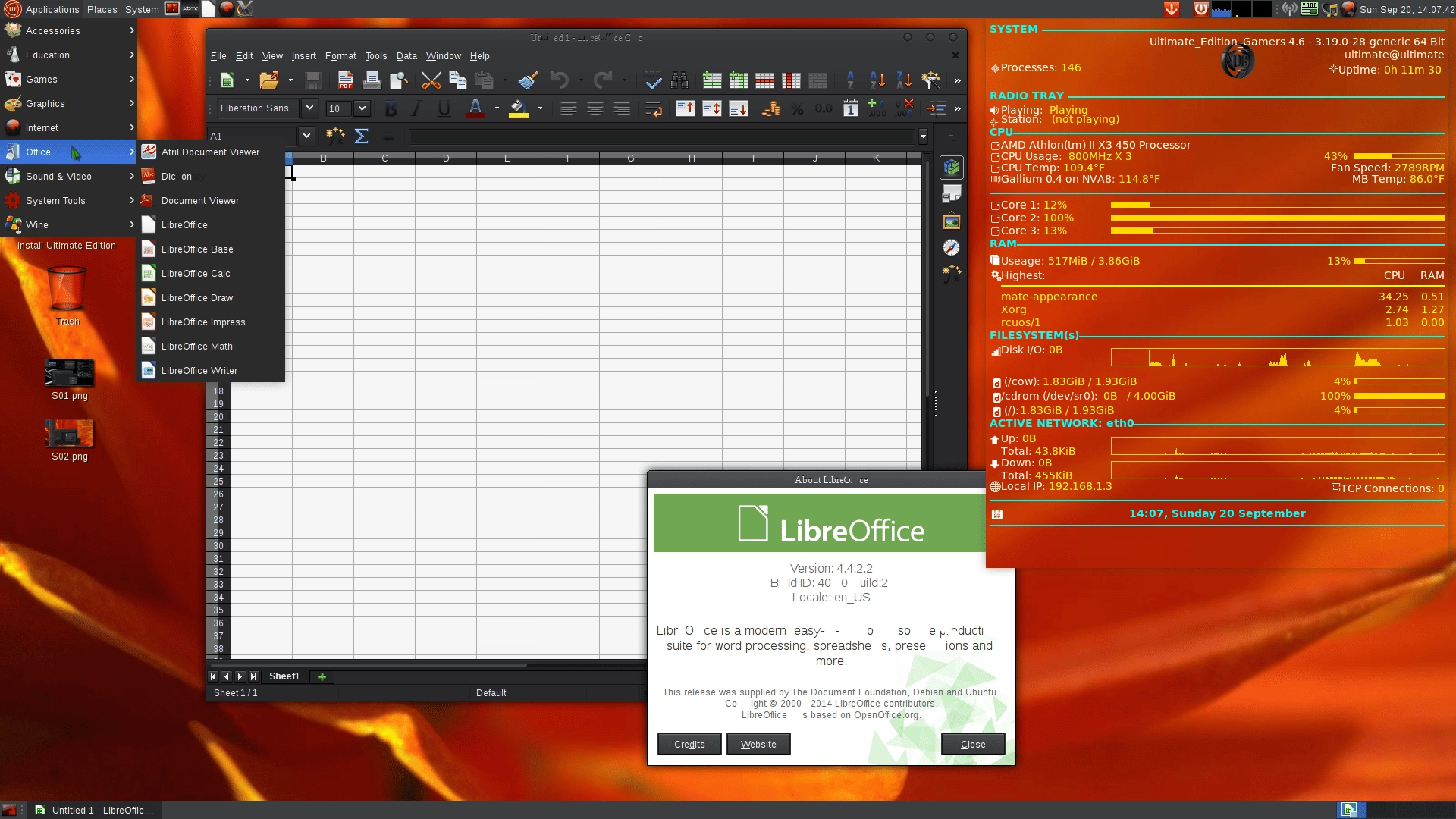
Task: Click the Sort Descending icon
Action: pos(904,80)
